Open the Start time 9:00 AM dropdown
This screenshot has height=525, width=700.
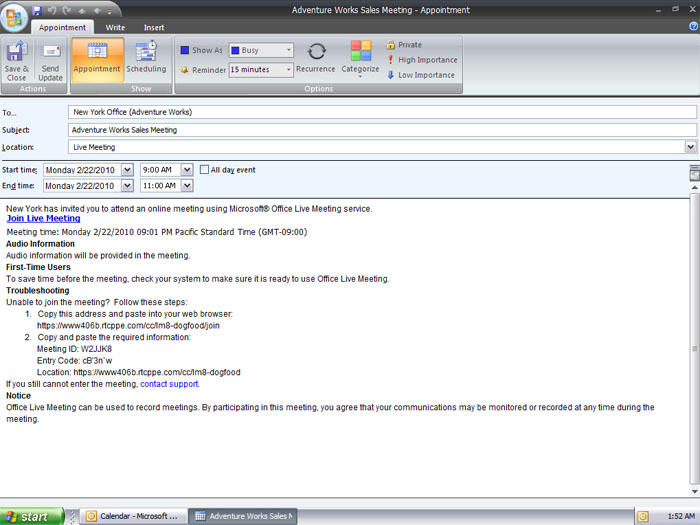coord(187,170)
